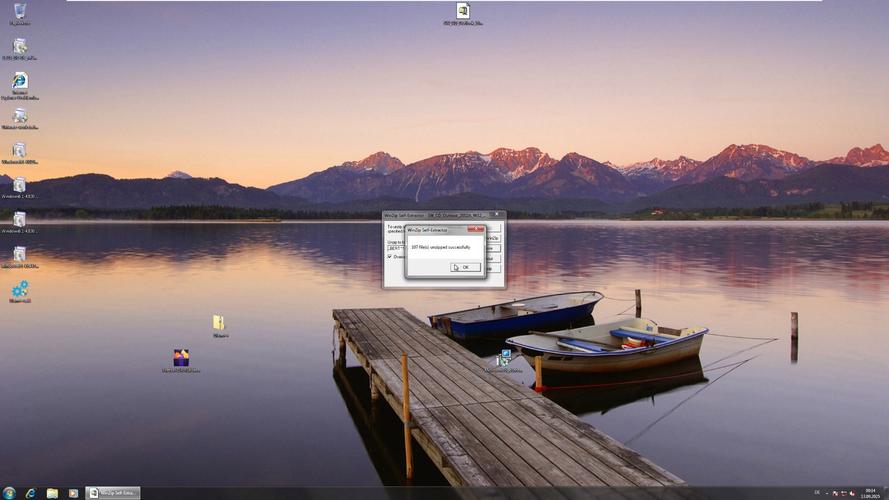Show hidden tray icons arrow

[x=827, y=493]
